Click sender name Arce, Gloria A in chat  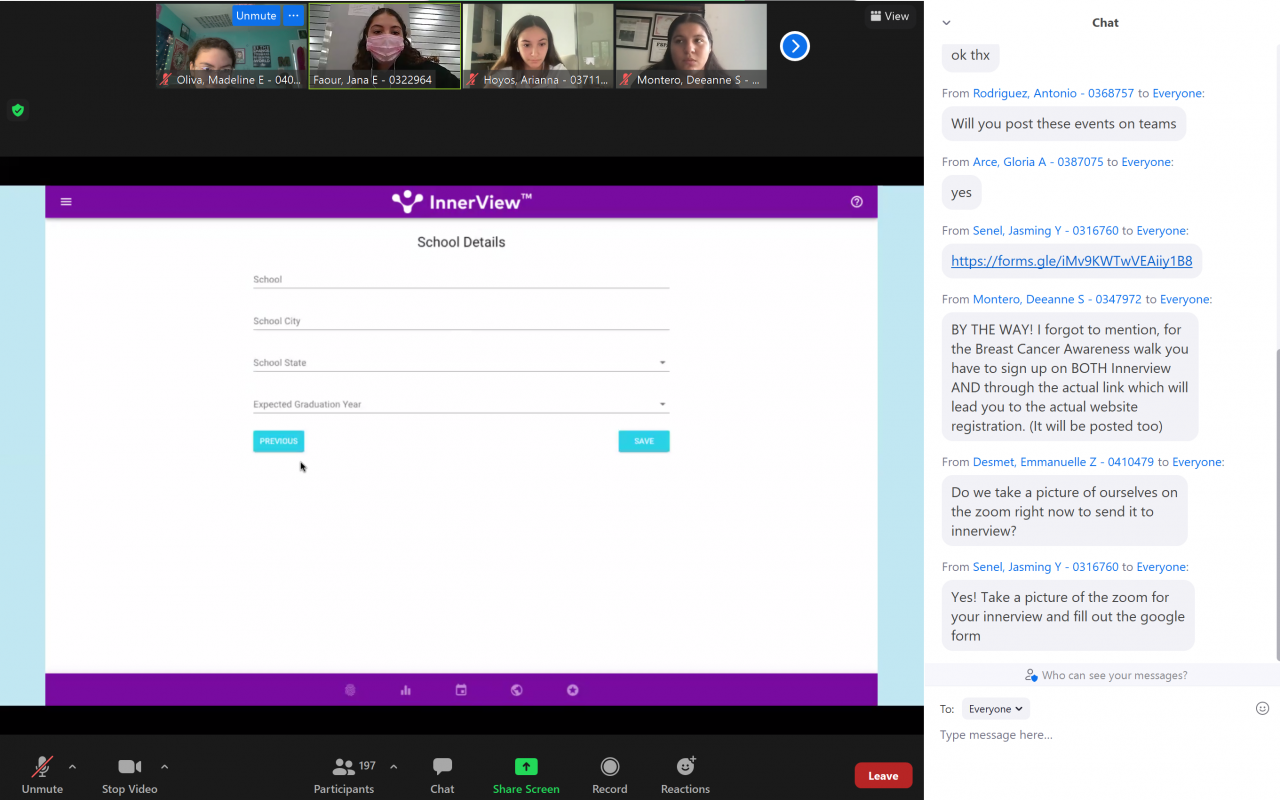1038,162
